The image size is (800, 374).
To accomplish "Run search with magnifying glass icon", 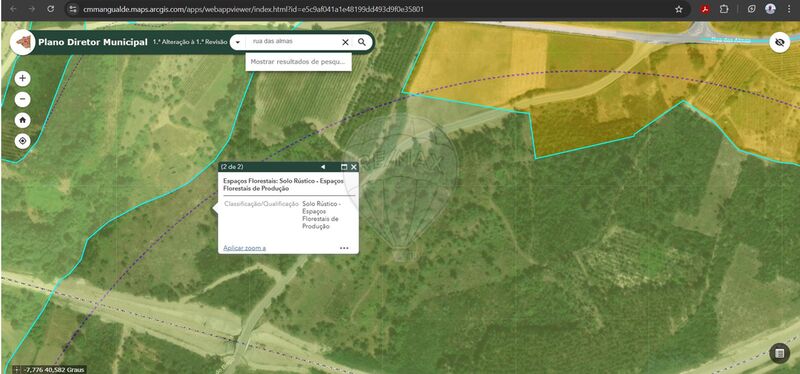I will [x=362, y=42].
